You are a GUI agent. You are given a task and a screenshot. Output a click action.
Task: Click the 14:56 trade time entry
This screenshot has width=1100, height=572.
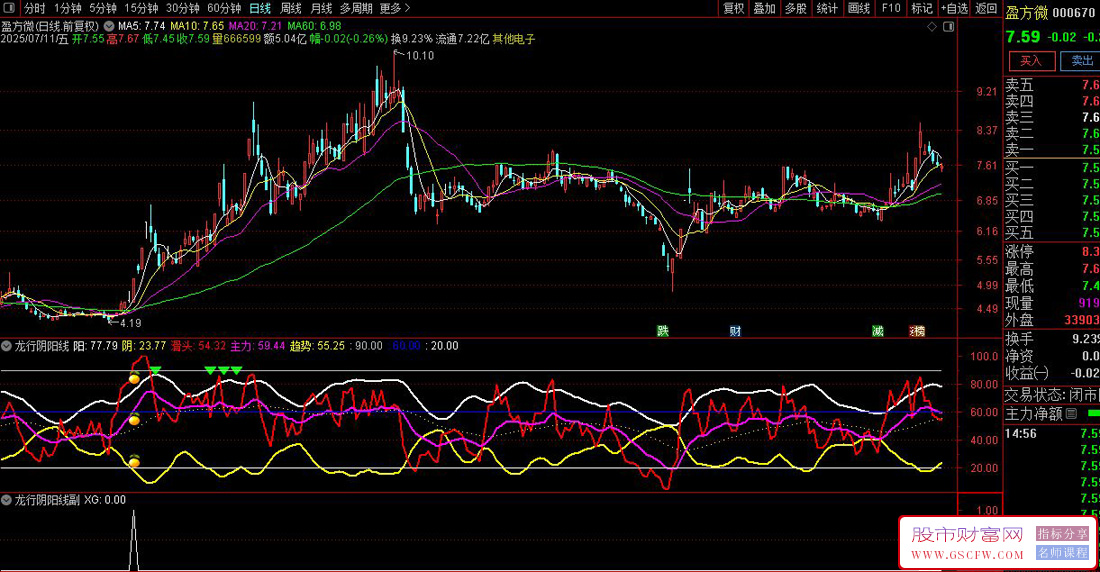[x=1021, y=434]
